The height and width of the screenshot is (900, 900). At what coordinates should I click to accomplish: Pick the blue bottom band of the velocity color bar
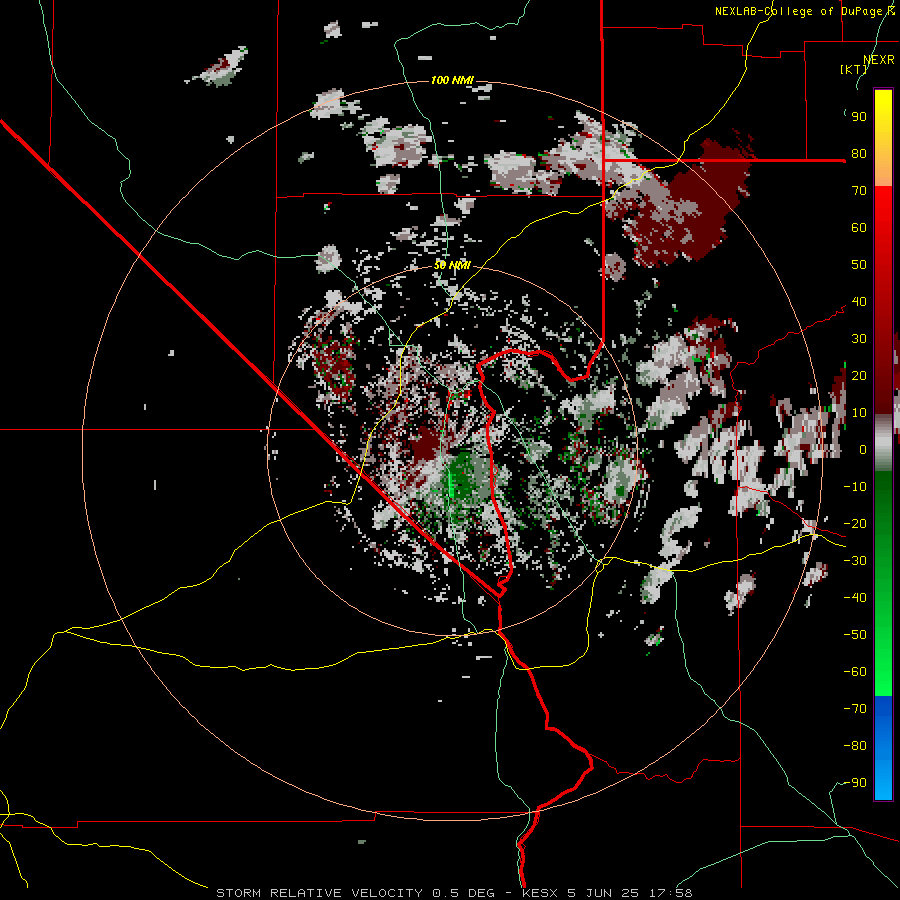[883, 748]
